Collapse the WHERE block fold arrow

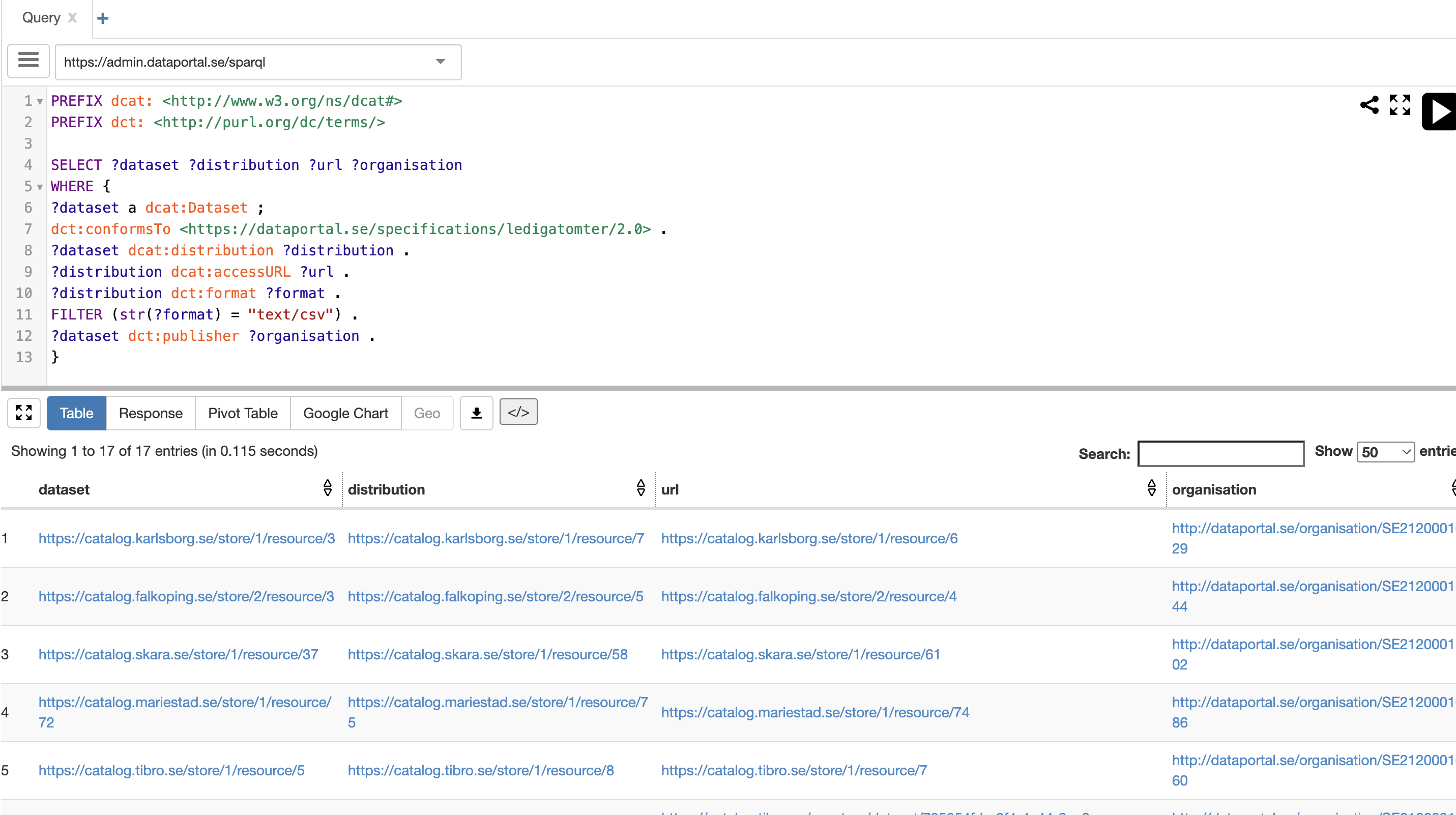click(x=40, y=187)
